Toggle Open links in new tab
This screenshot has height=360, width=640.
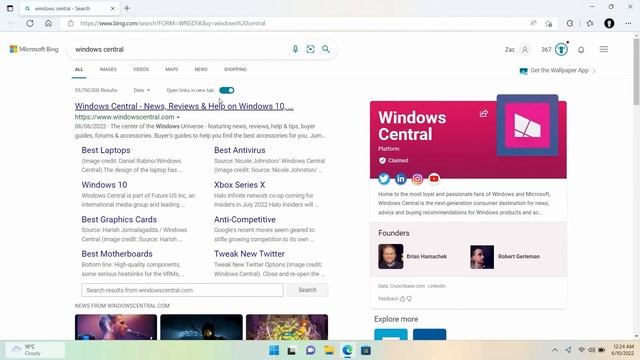point(227,90)
